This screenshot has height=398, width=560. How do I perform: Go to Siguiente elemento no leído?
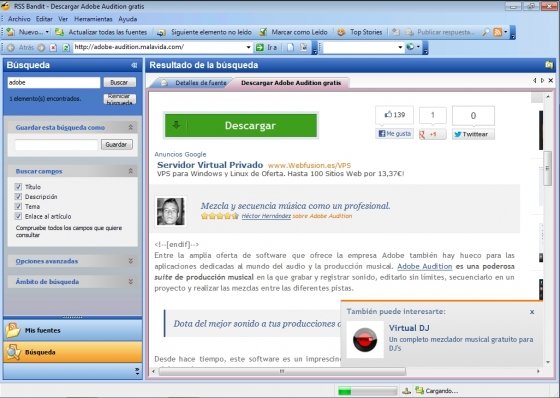coord(205,32)
